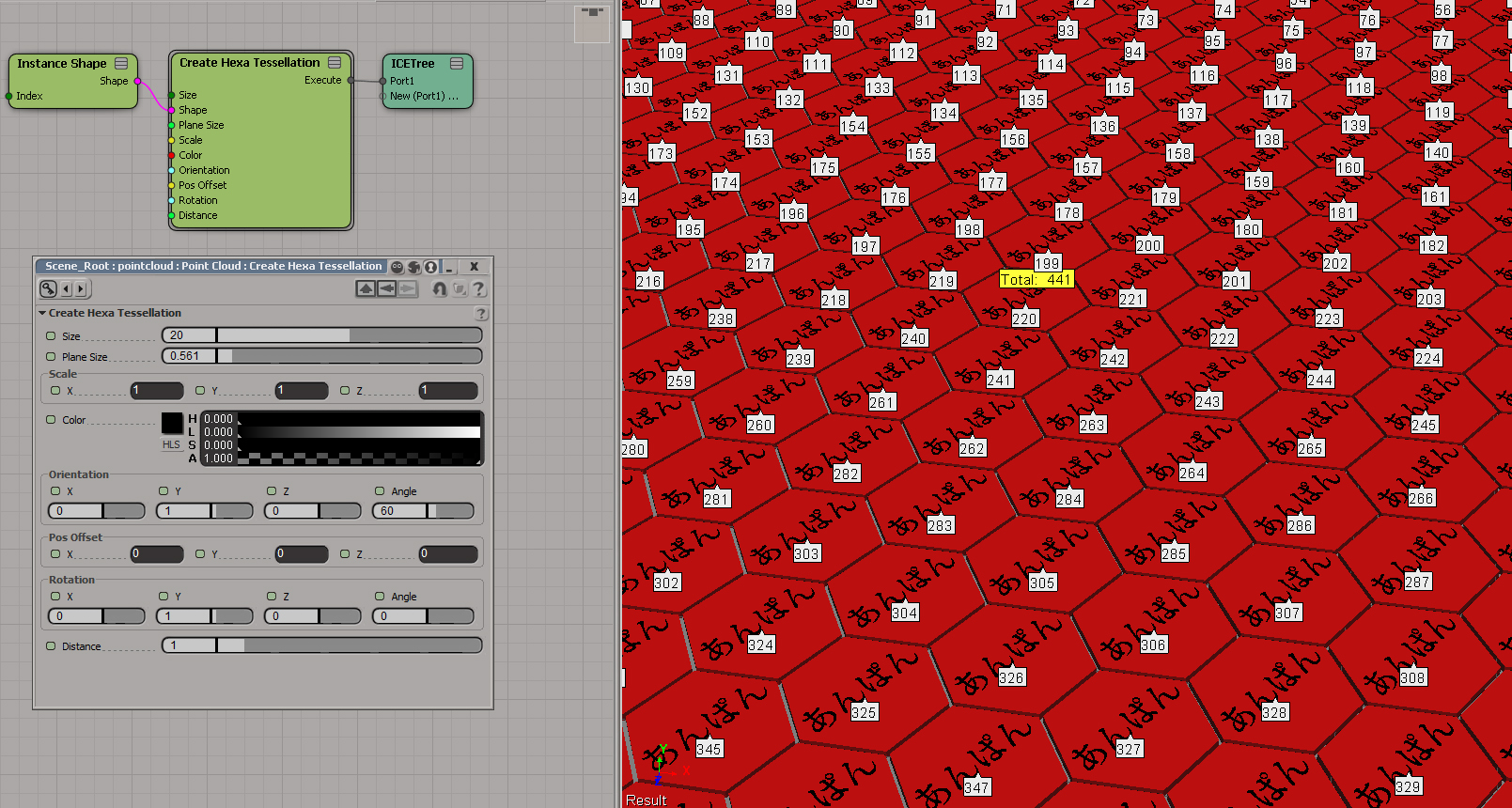Toggle the Size animation checkbox
This screenshot has height=808, width=1512.
coord(51,335)
